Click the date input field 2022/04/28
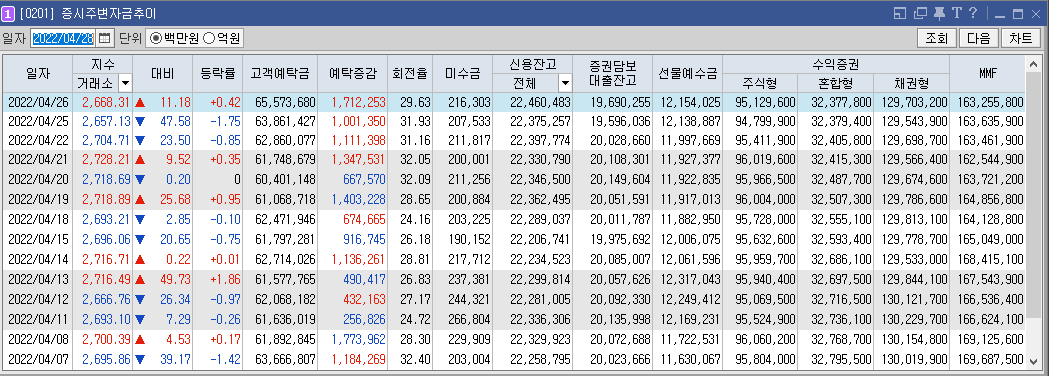 pos(64,38)
